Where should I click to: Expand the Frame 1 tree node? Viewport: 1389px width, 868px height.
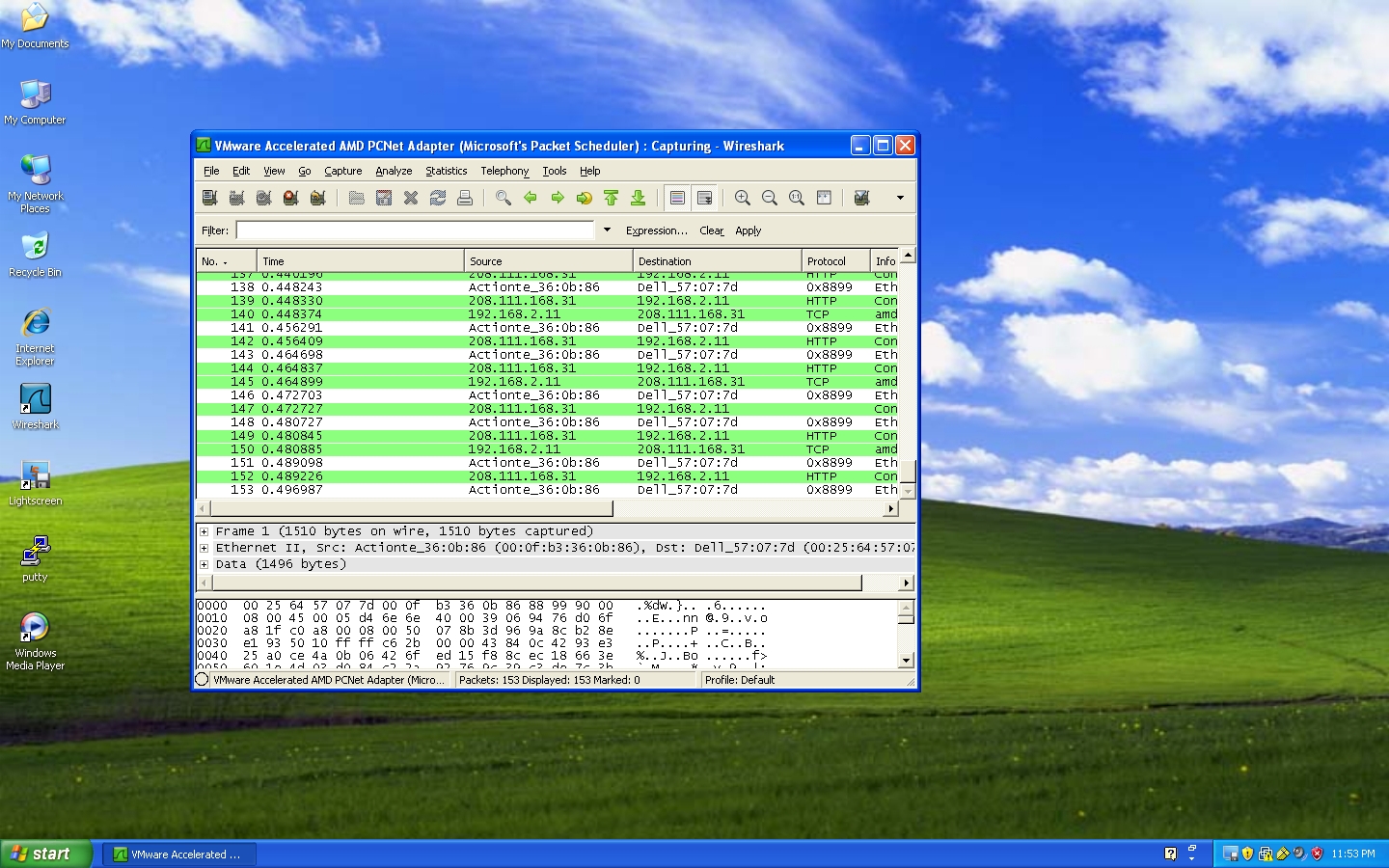coord(204,531)
